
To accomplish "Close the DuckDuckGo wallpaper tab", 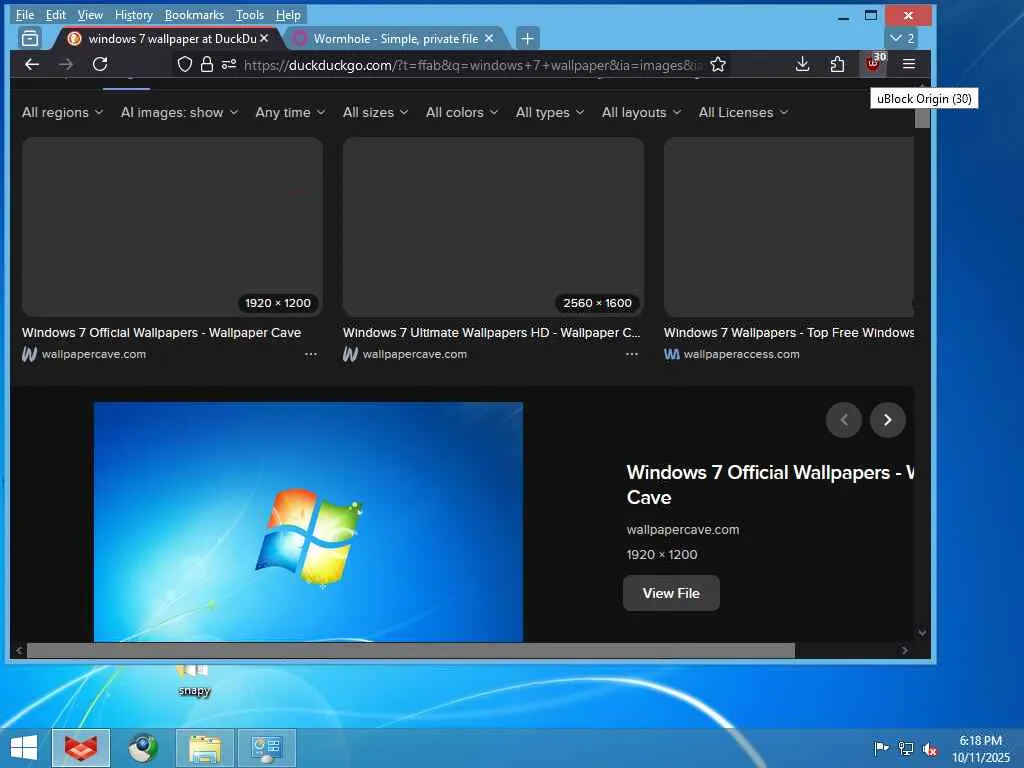I will pyautogui.click(x=264, y=39).
